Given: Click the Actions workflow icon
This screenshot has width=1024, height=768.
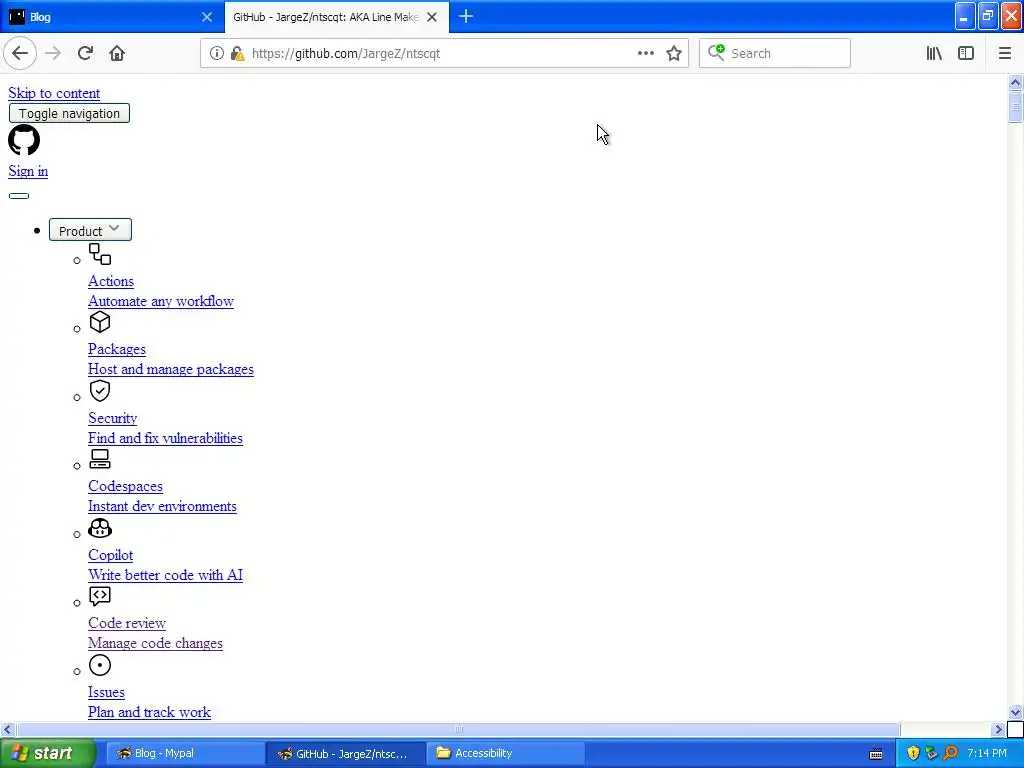Looking at the screenshot, I should click(x=100, y=254).
